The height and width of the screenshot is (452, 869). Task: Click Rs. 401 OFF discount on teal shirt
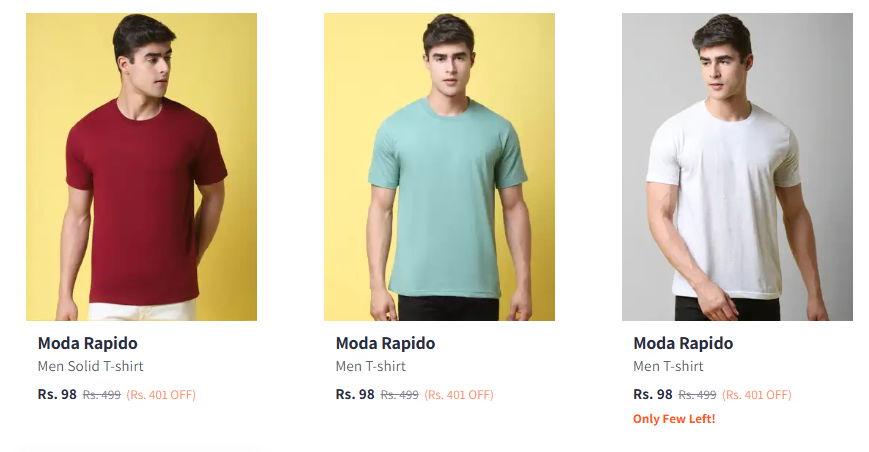(x=459, y=395)
